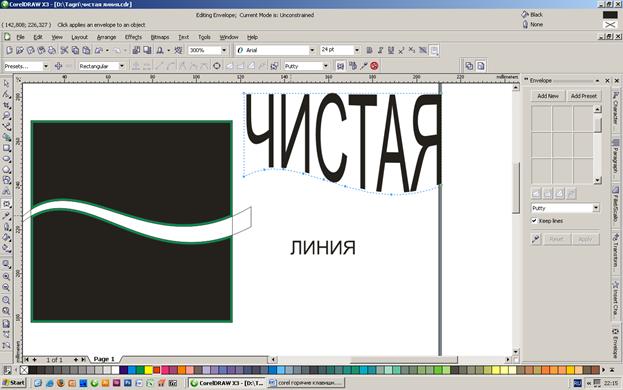
Task: Select the Outline tool in the toolbox
Action: [6, 227]
